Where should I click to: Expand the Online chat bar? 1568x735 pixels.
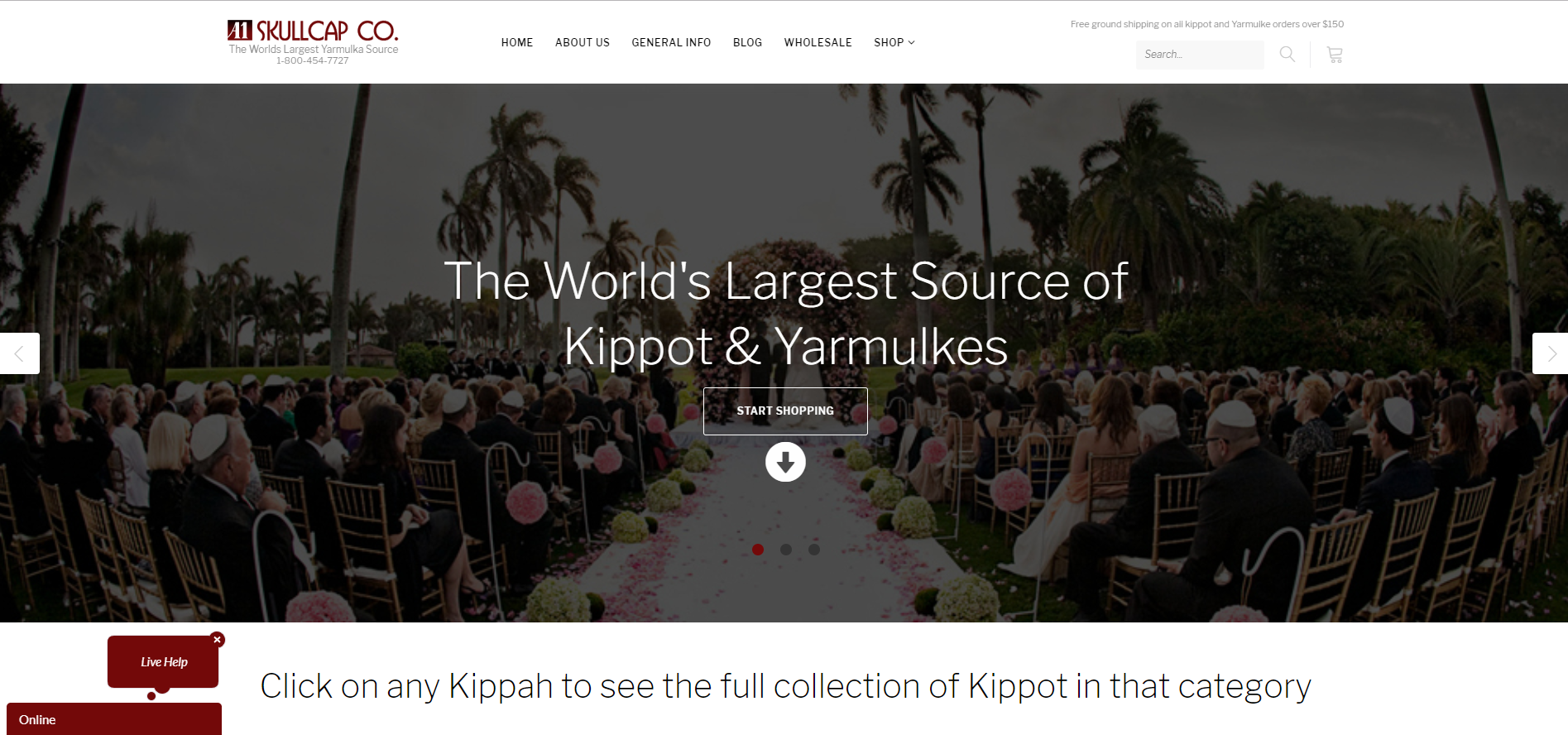(114, 719)
